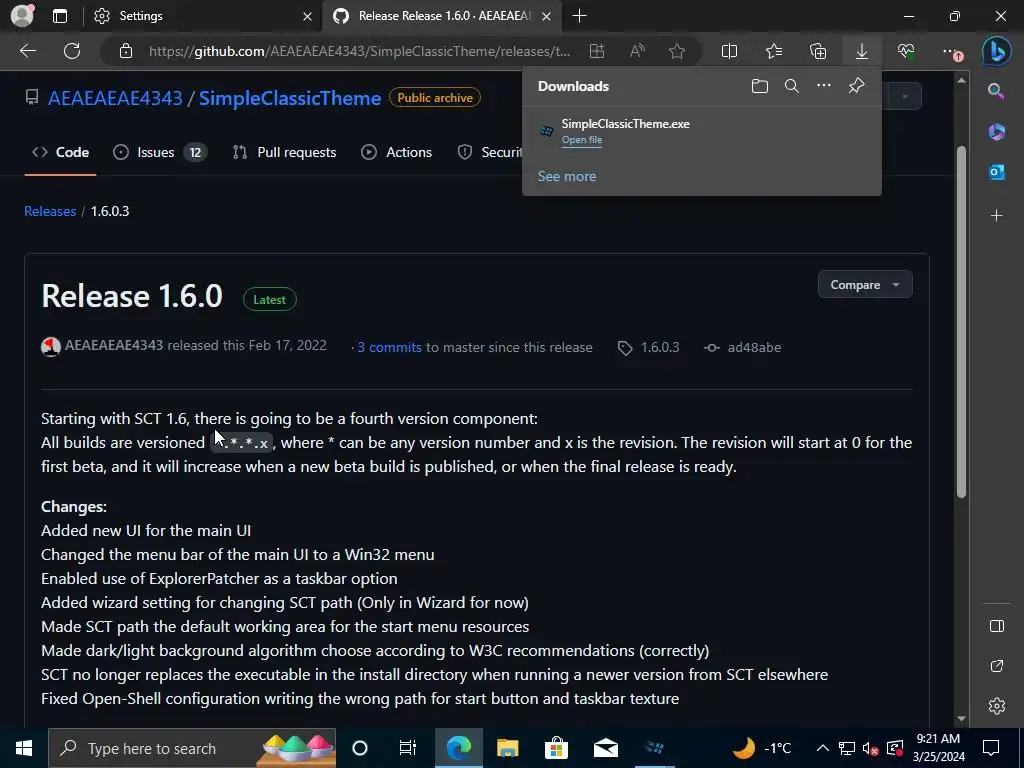
Task: Click the volume muted tray icon
Action: [871, 748]
